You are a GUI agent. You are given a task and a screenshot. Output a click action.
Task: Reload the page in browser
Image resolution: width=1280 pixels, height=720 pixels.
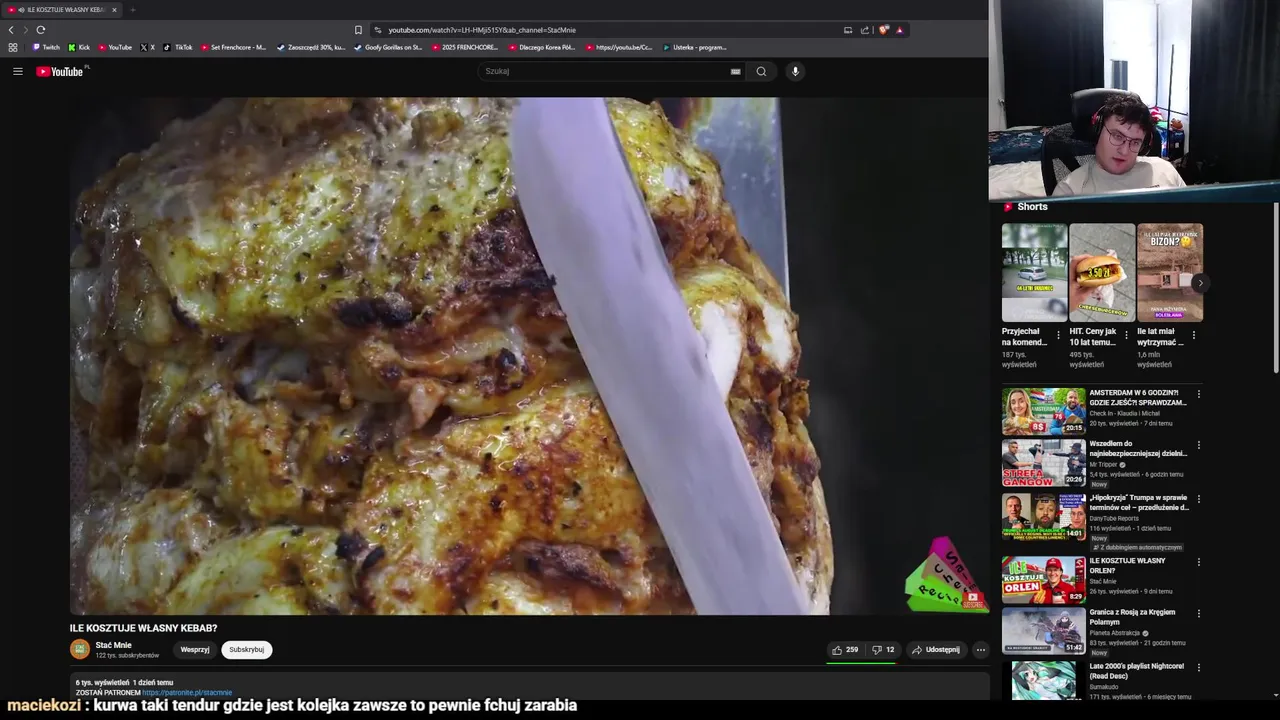pos(41,30)
